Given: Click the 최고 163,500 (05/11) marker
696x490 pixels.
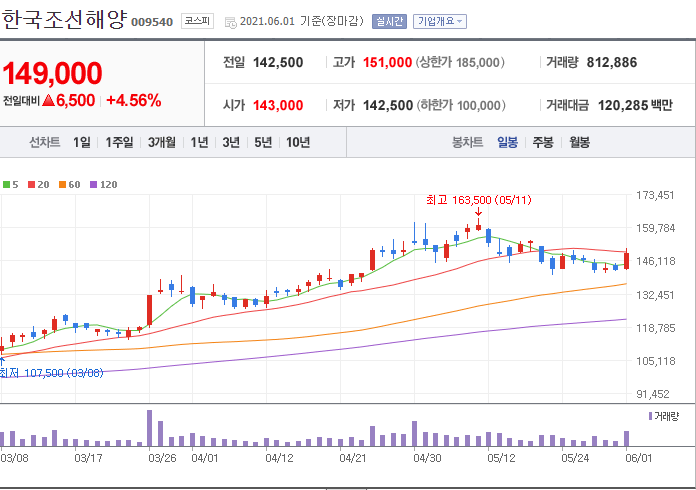Looking at the screenshot, I should coord(478,200).
